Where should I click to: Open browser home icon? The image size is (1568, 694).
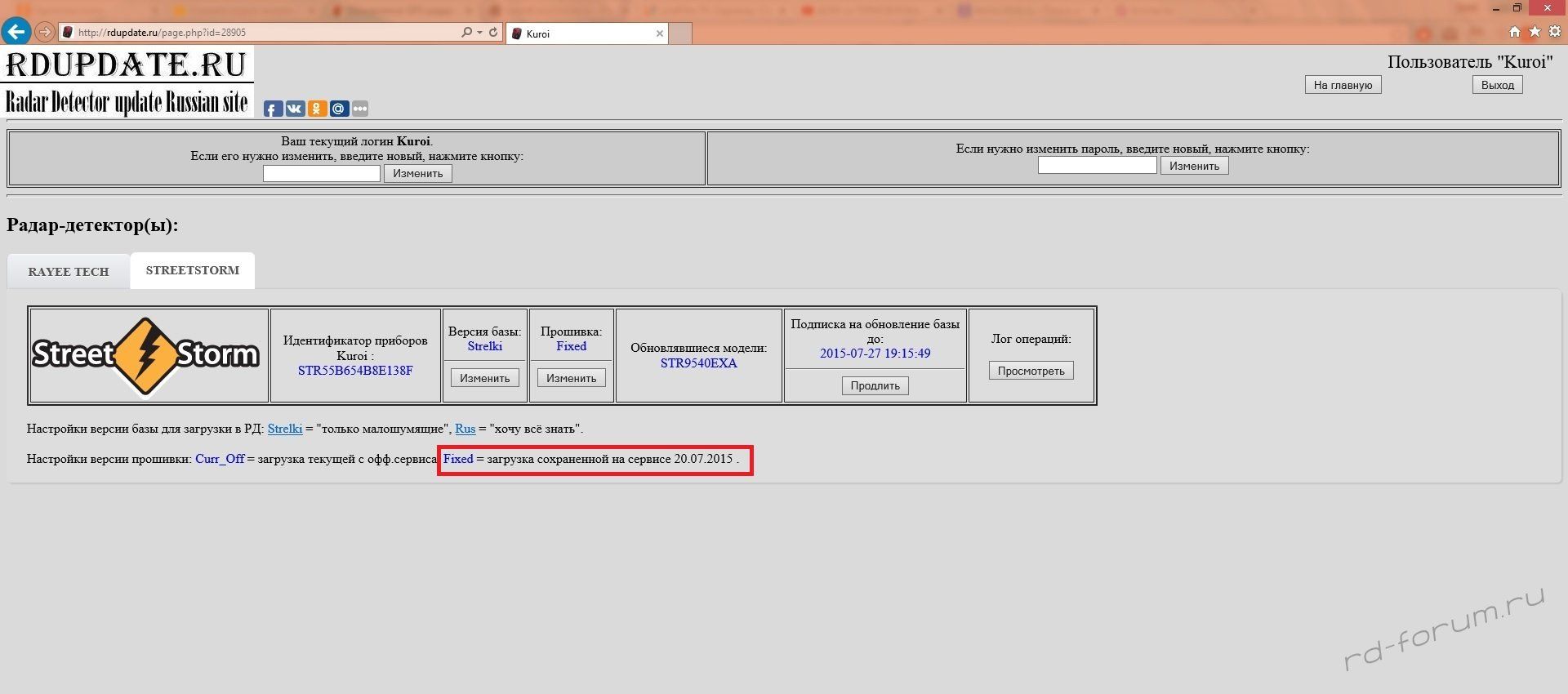1515,32
